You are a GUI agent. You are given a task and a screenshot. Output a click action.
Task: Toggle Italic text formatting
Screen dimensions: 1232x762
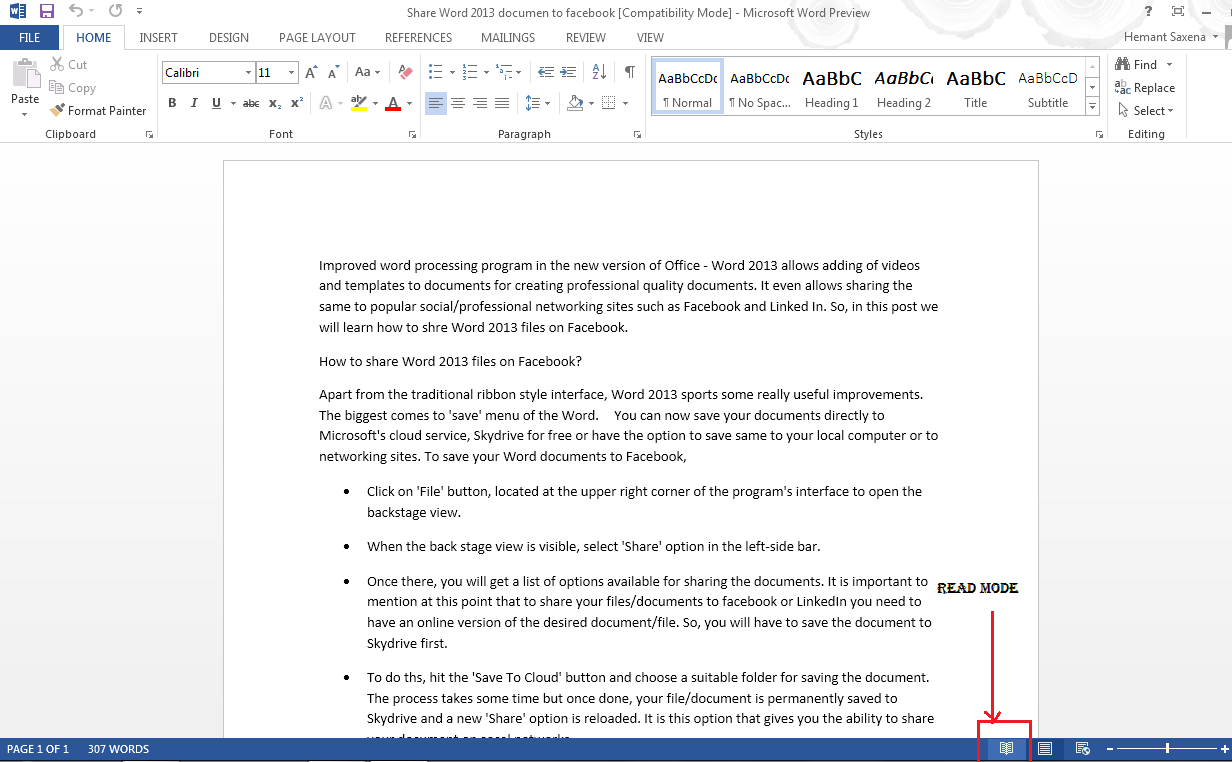tap(194, 103)
